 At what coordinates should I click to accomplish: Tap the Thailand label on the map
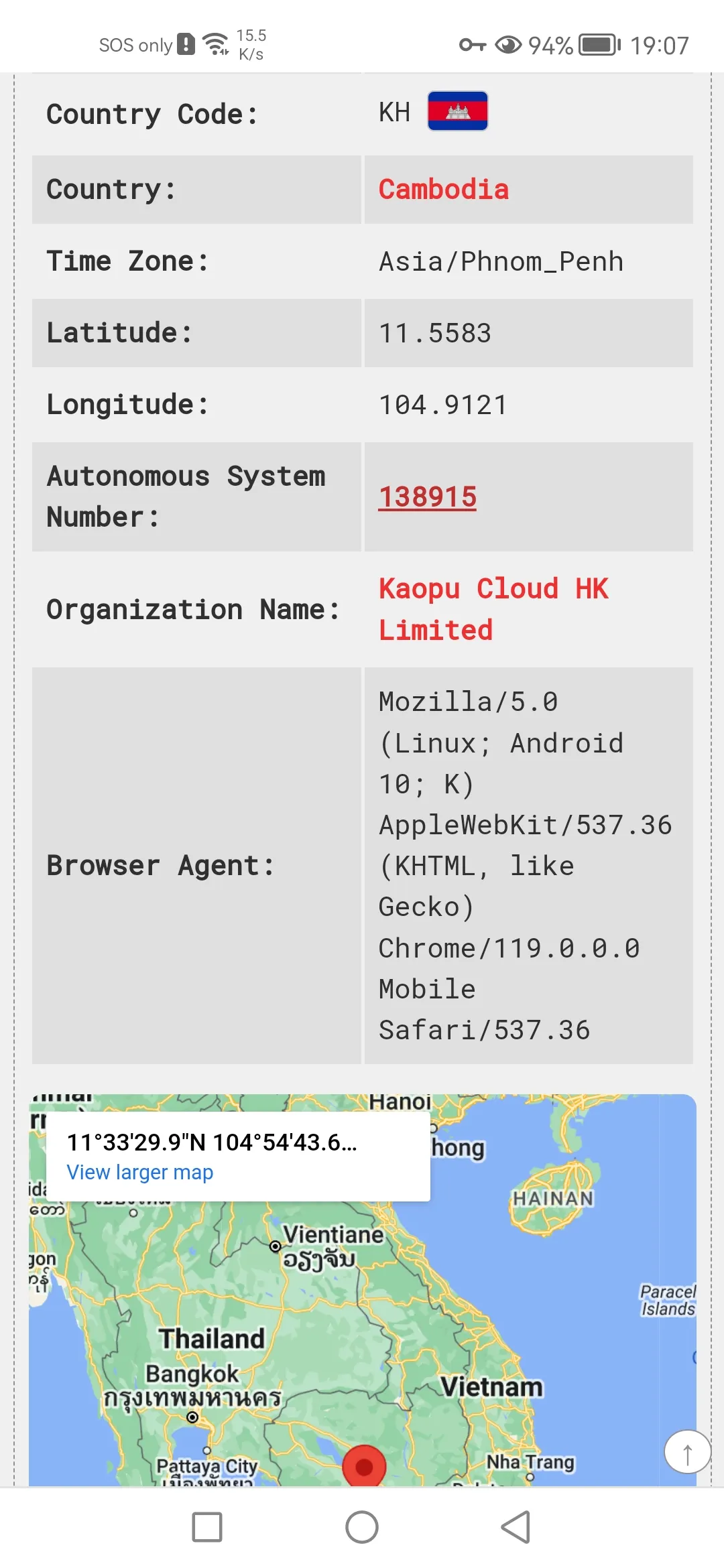[x=212, y=1338]
